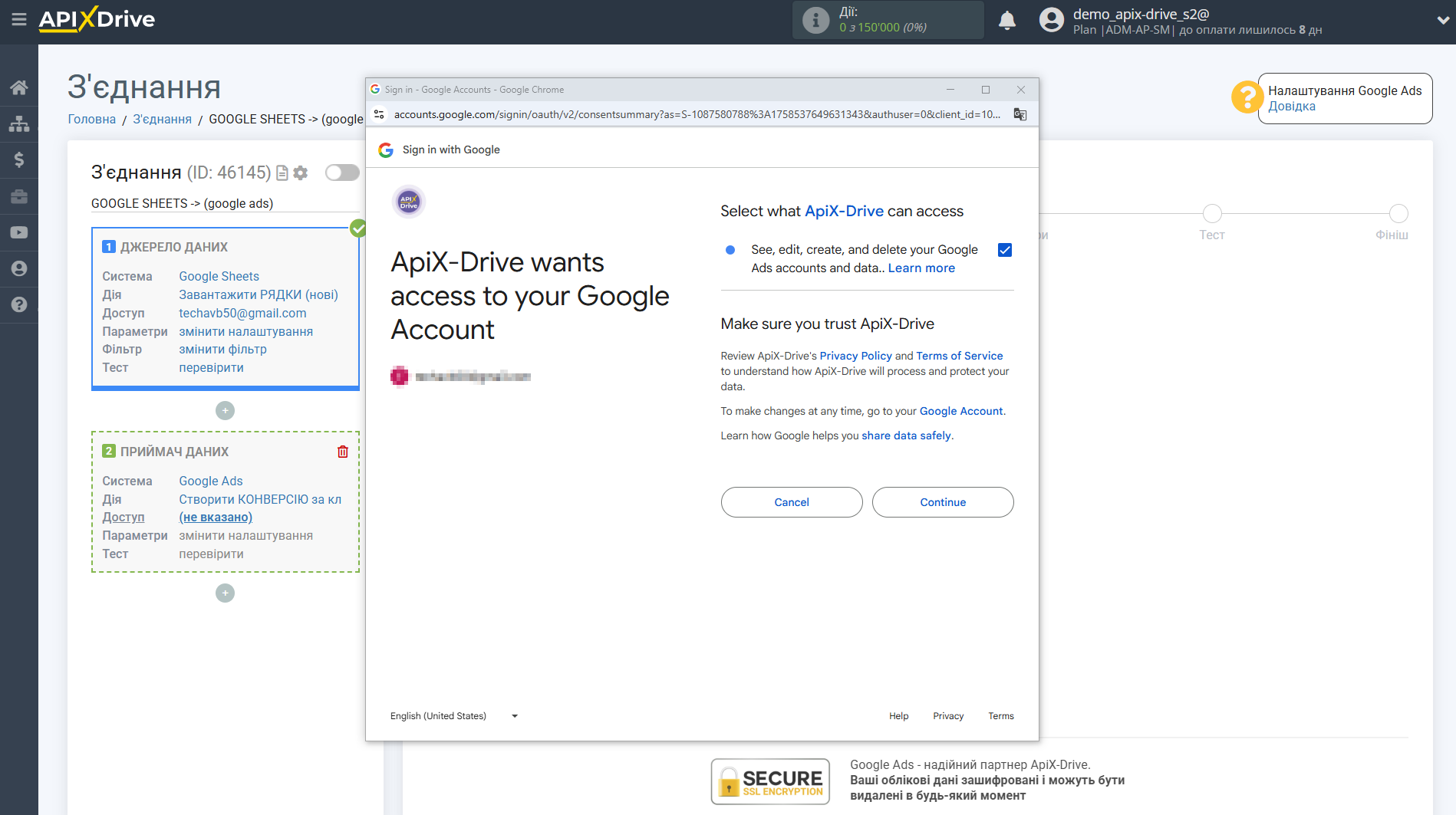This screenshot has height=815, width=1456.
Task: Click the Continue button
Action: tap(942, 502)
